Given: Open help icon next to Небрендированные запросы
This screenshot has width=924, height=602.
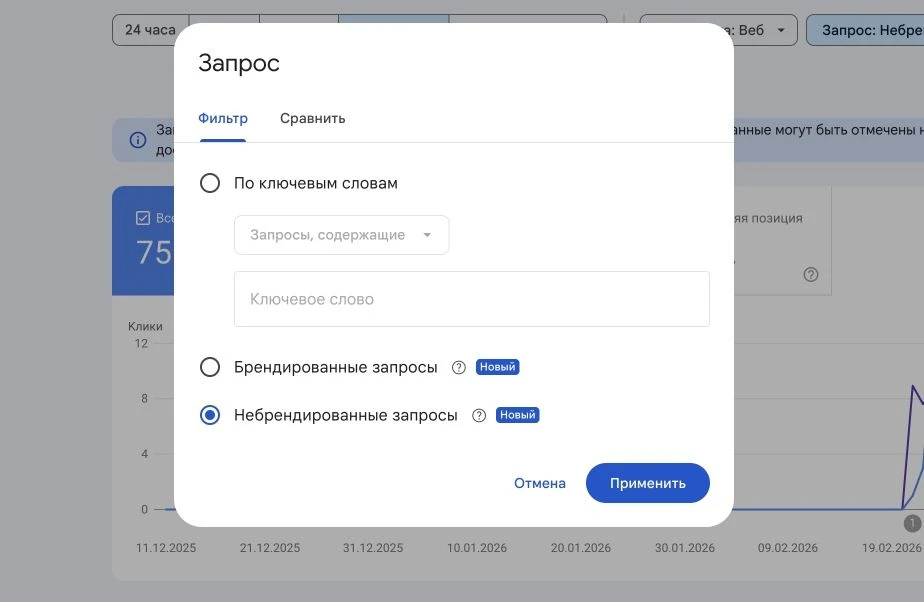Looking at the screenshot, I should coord(479,416).
